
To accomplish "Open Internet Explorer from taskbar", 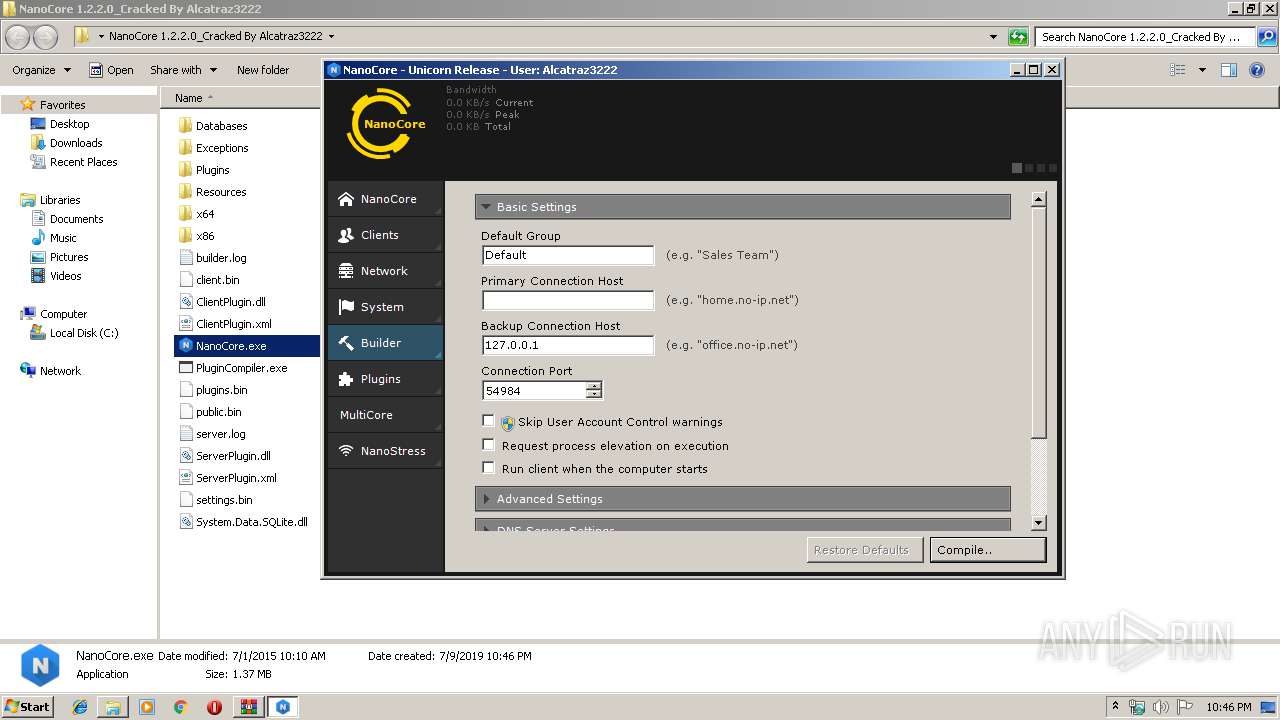I will point(80,707).
